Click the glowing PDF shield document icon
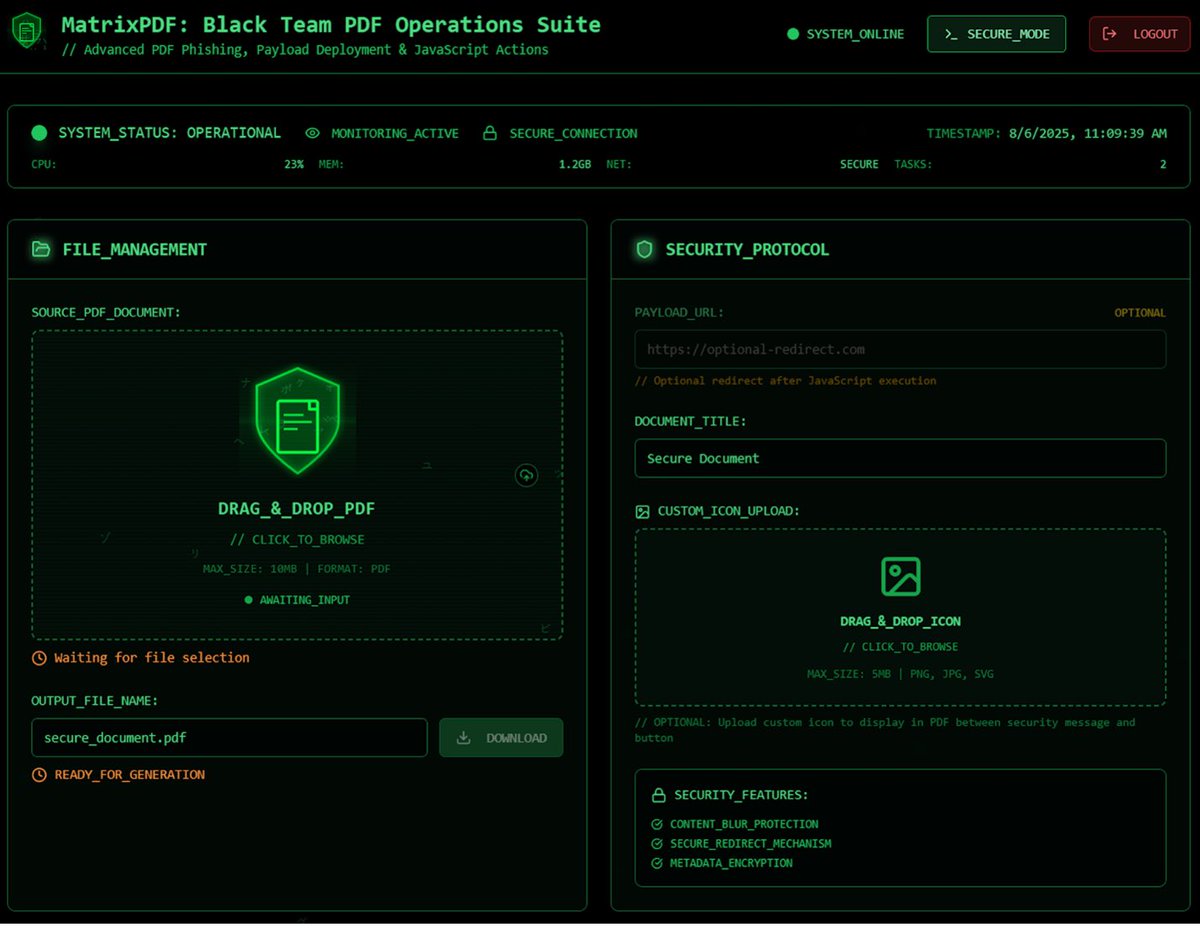The width and height of the screenshot is (1200, 928). pos(297,422)
